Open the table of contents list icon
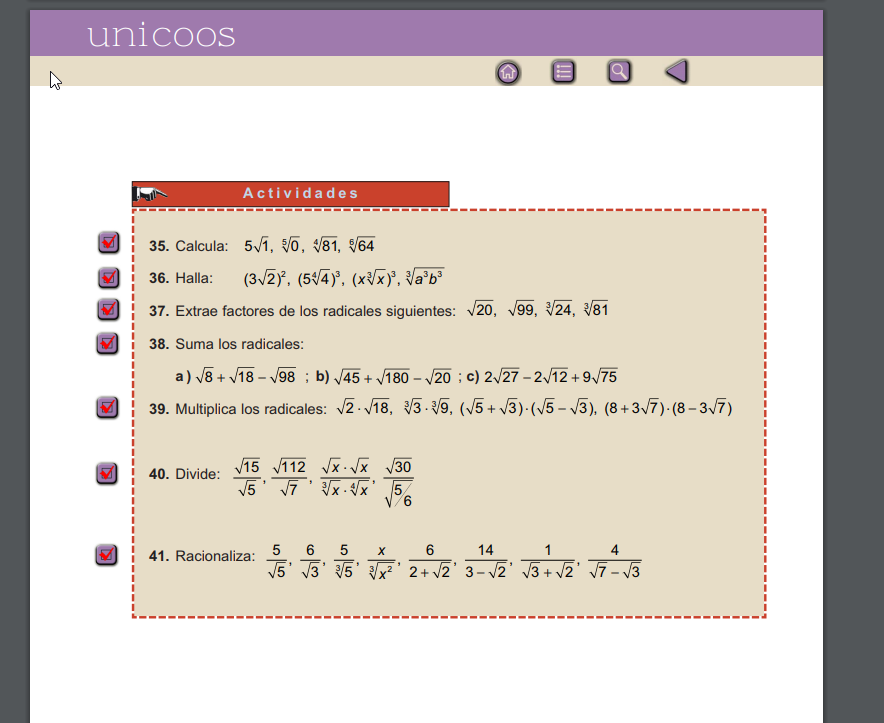This screenshot has width=884, height=723. 563,72
